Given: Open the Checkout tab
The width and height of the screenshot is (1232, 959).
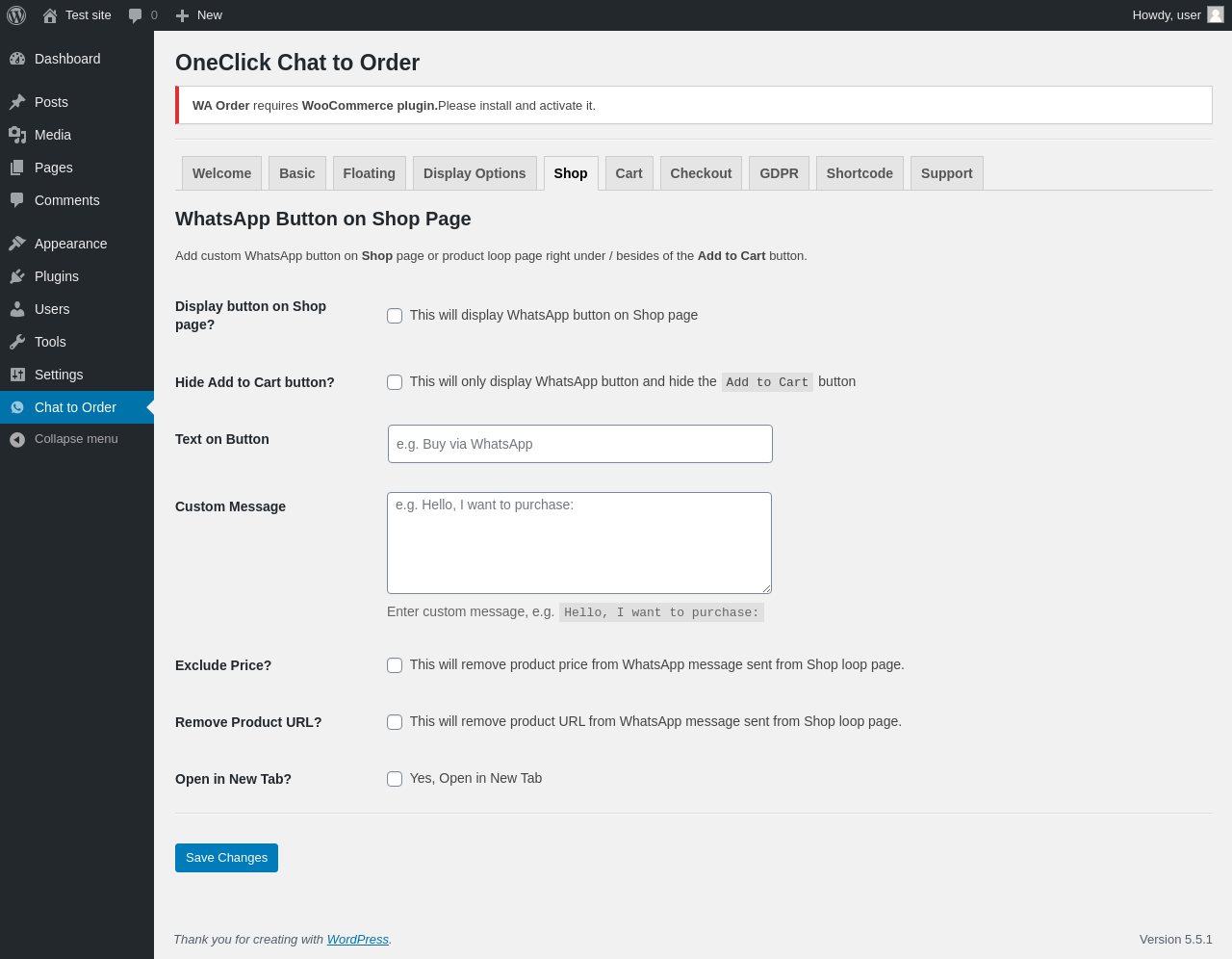Looking at the screenshot, I should 701,173.
